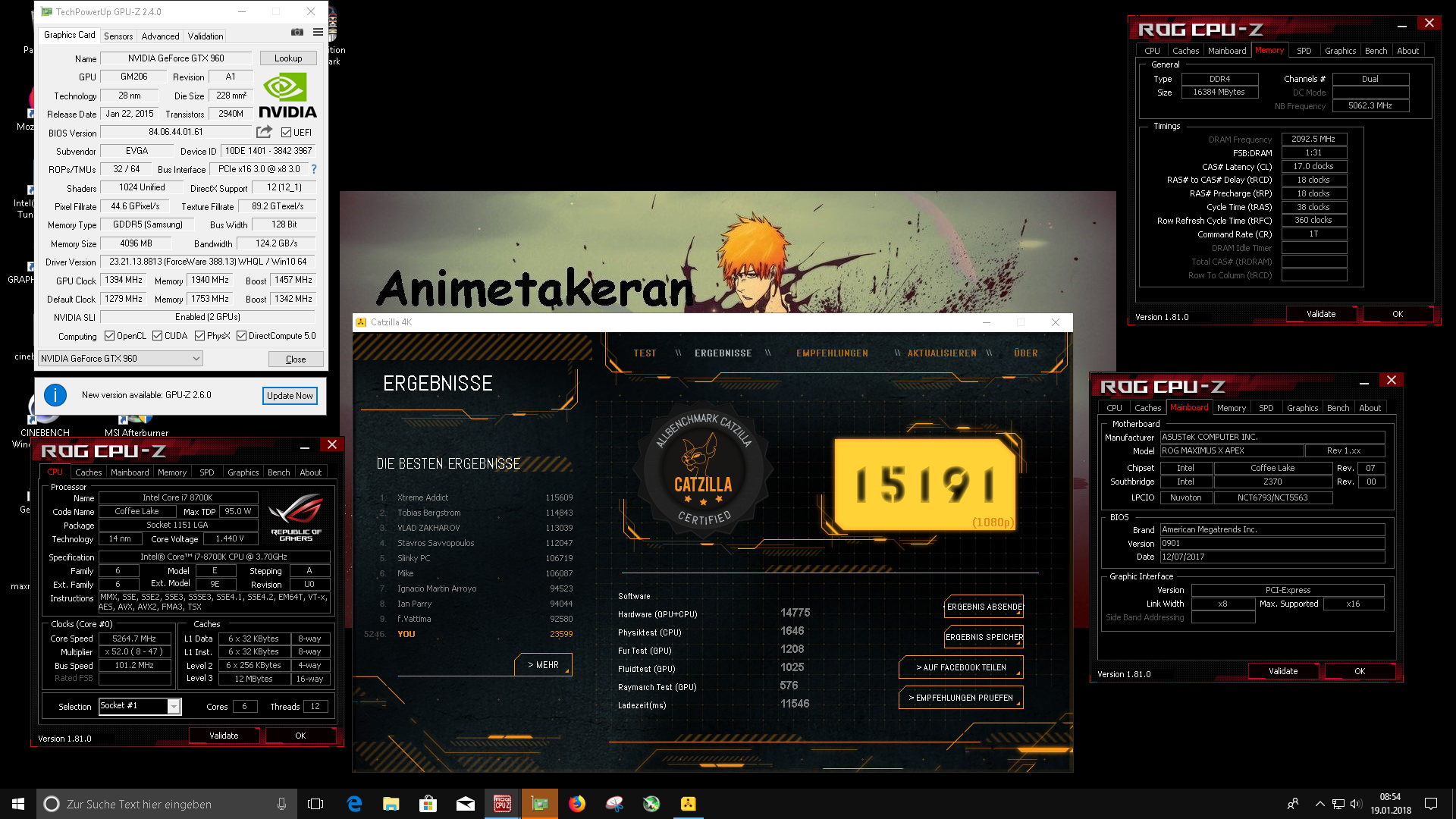The width and height of the screenshot is (1456, 819).
Task: Launch Firefox from the taskbar
Action: (x=577, y=804)
